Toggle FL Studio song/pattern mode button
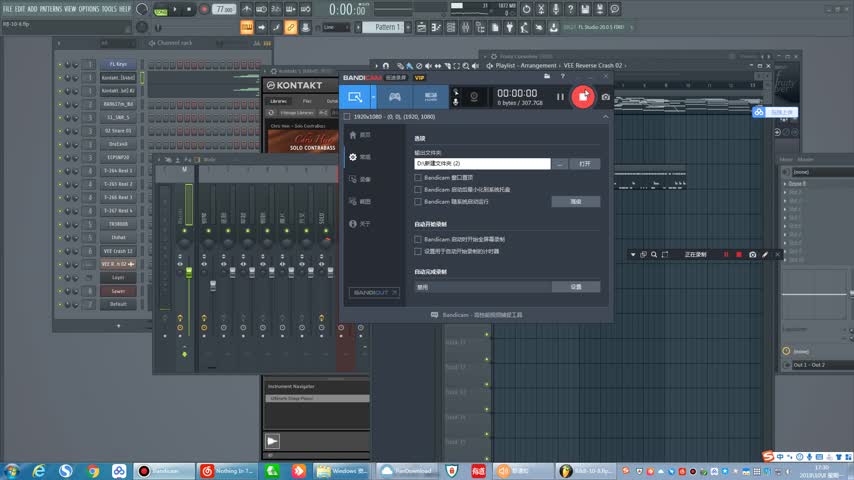The image size is (854, 480). click(x=161, y=9)
